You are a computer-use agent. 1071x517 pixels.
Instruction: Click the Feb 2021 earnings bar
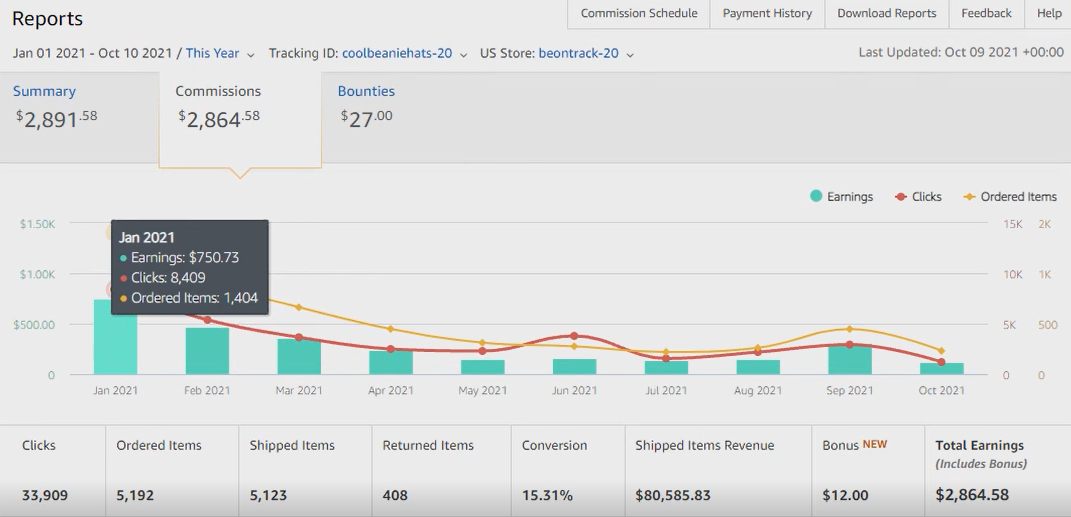click(207, 351)
